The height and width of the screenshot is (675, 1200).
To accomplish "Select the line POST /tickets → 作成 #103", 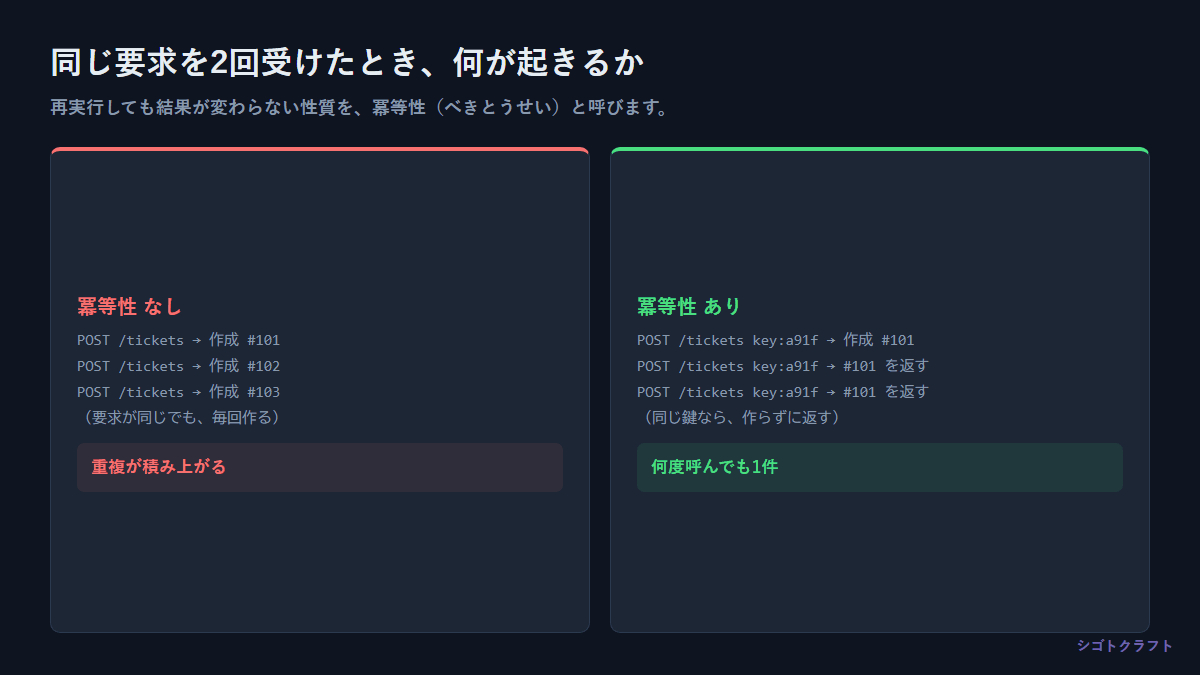I will (x=179, y=392).
